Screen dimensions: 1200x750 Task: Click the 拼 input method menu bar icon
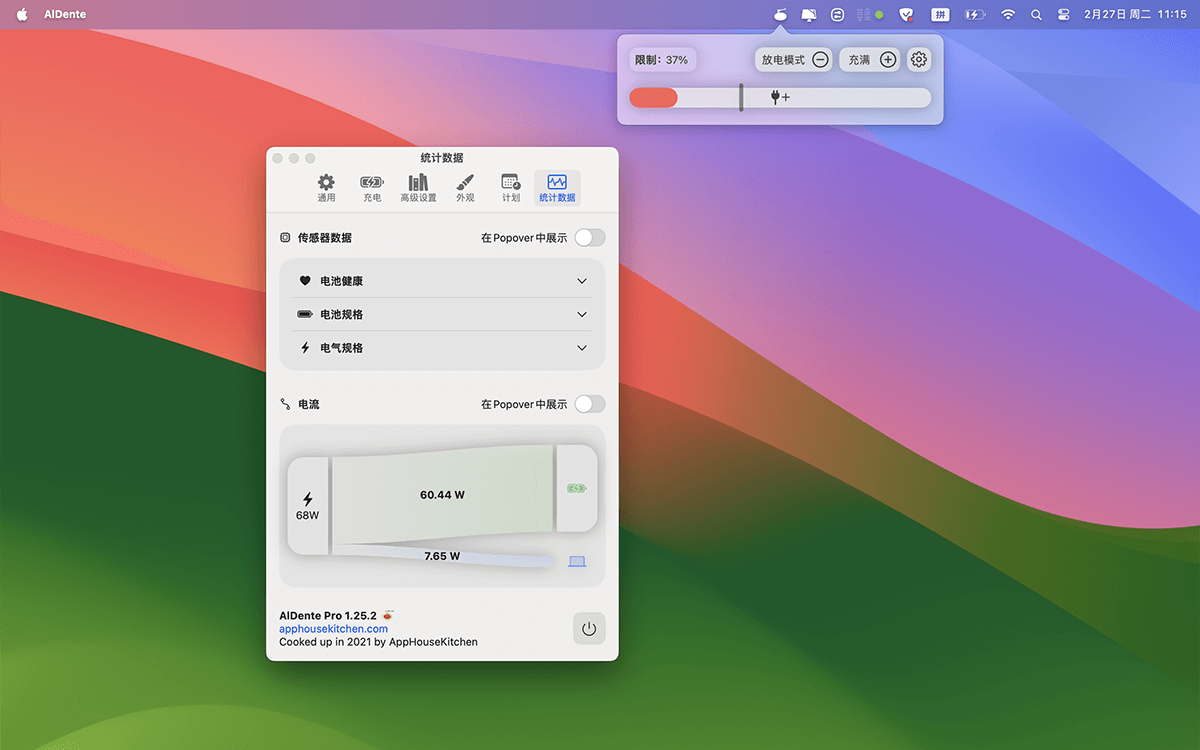coord(941,15)
